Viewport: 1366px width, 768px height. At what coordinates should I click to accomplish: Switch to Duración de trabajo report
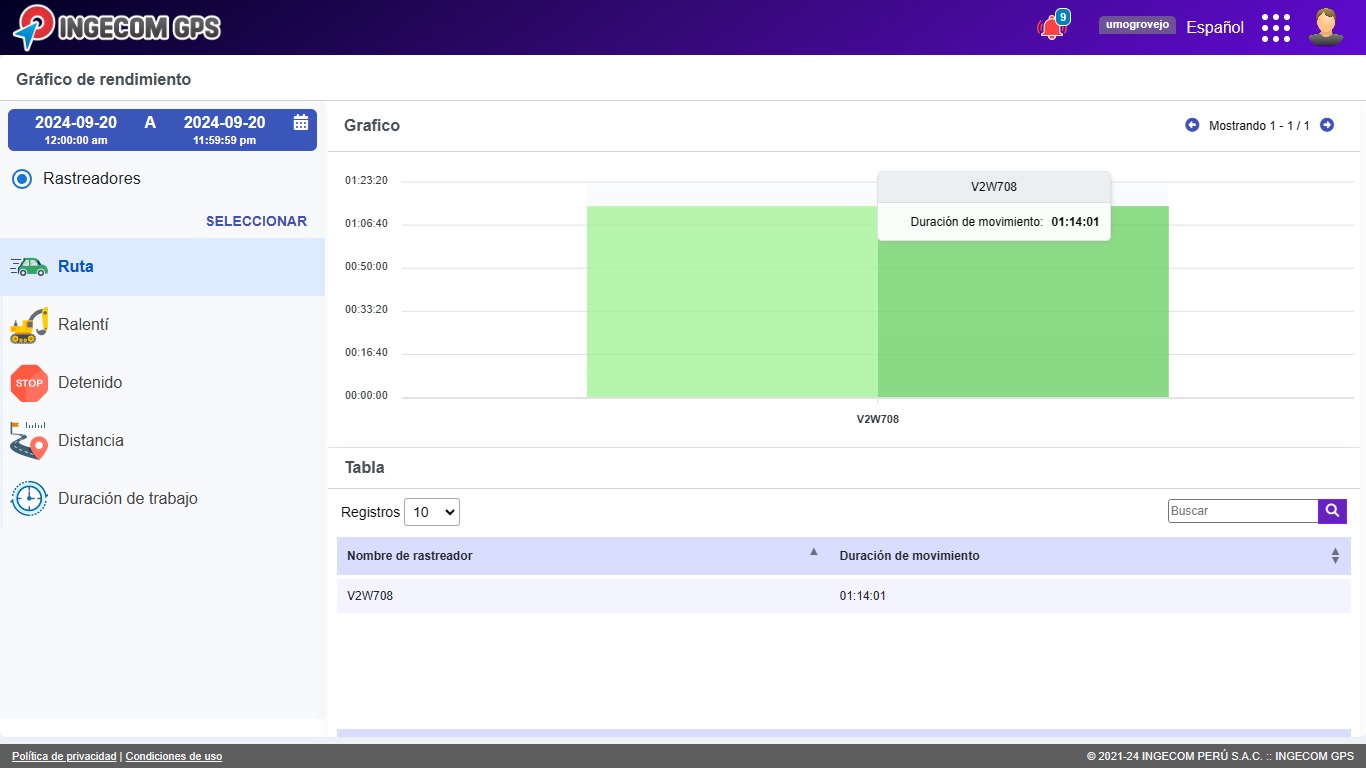point(127,499)
